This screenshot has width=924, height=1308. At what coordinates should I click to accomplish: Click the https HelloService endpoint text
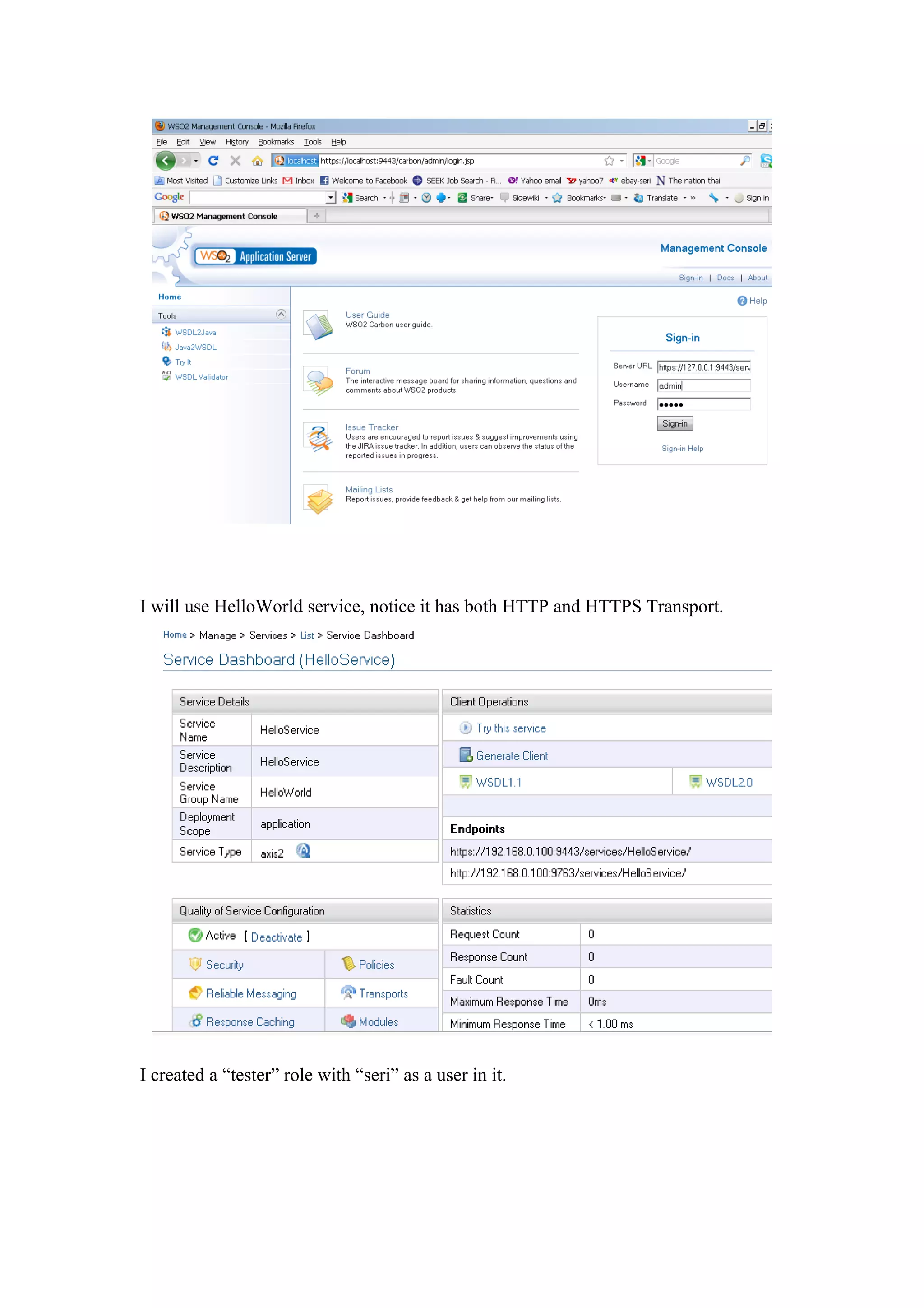coord(570,851)
